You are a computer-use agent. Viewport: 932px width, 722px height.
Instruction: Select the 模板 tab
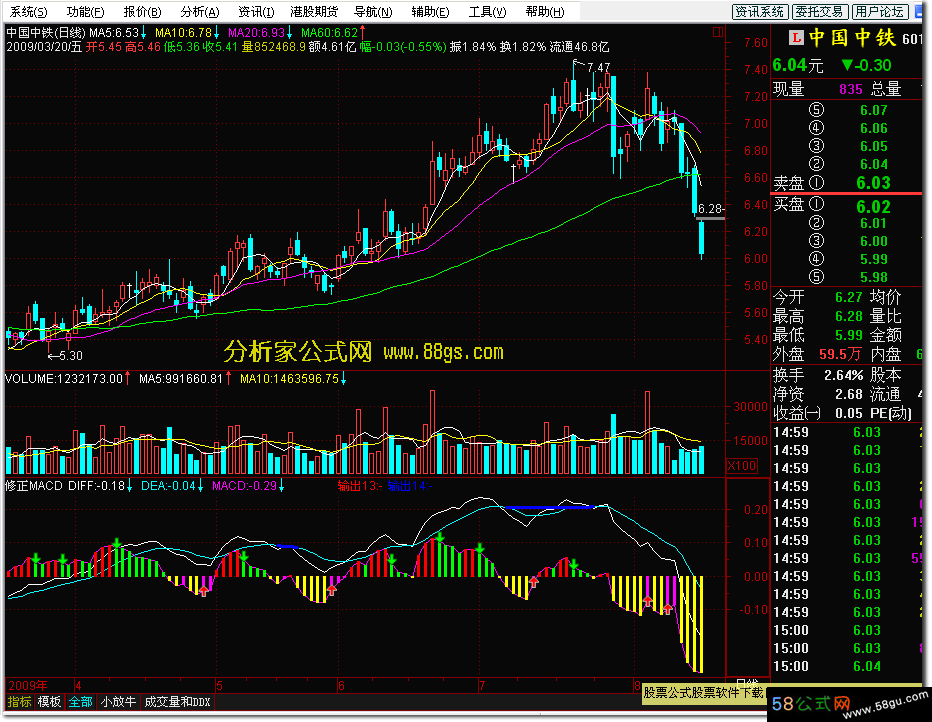pos(49,702)
